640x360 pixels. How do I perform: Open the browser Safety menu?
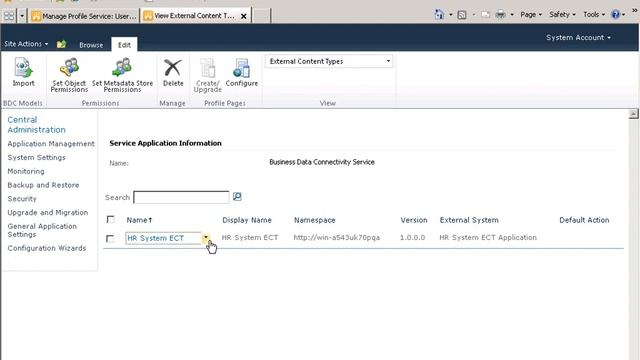pyautogui.click(x=562, y=15)
